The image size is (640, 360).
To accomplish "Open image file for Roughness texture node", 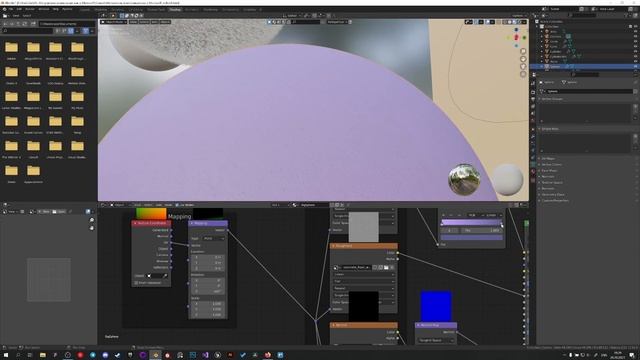I will [386, 267].
